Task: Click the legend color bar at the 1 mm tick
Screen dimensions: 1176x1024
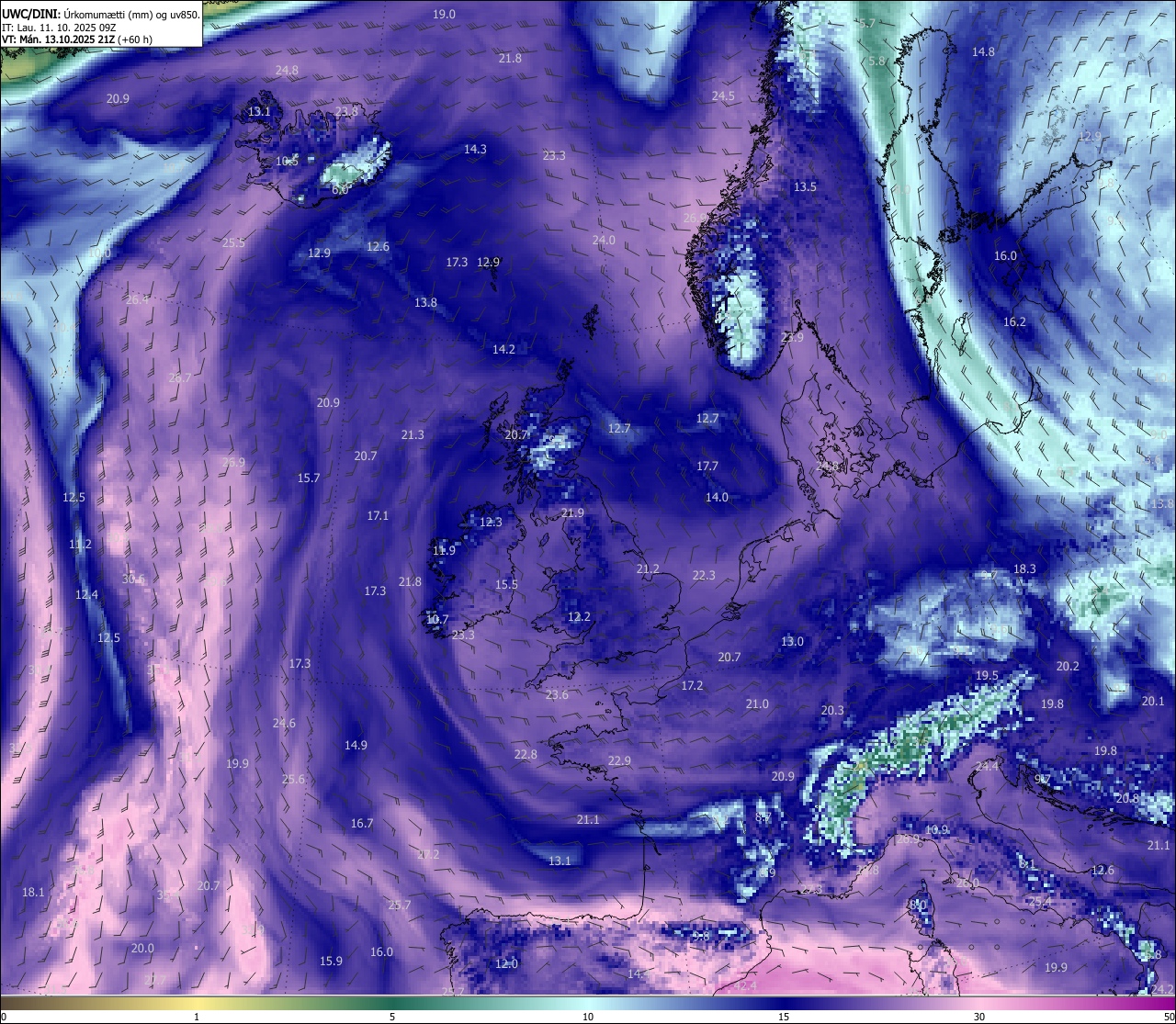Action: (197, 1004)
